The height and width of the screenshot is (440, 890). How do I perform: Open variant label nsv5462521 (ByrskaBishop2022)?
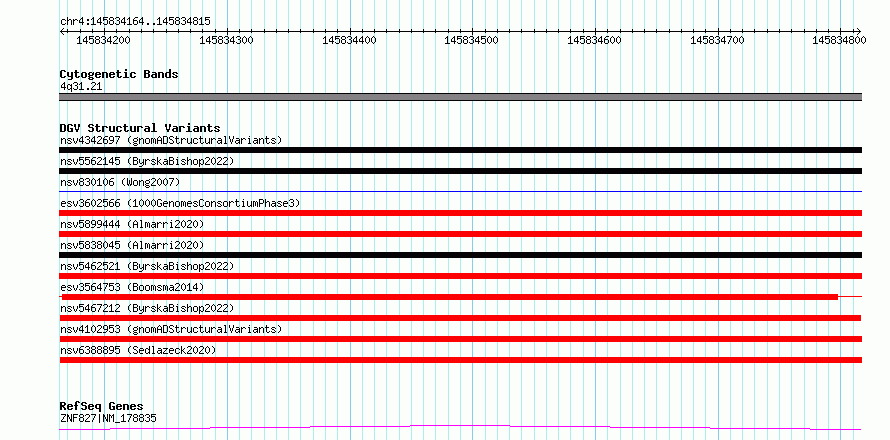(147, 266)
